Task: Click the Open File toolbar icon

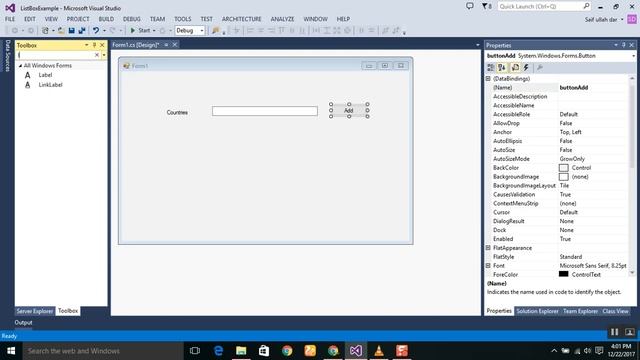Action: click(61, 30)
